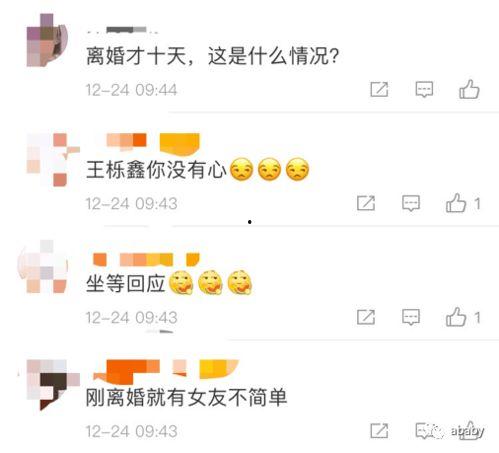Open username above "坐等回应" comment

(x=146, y=260)
